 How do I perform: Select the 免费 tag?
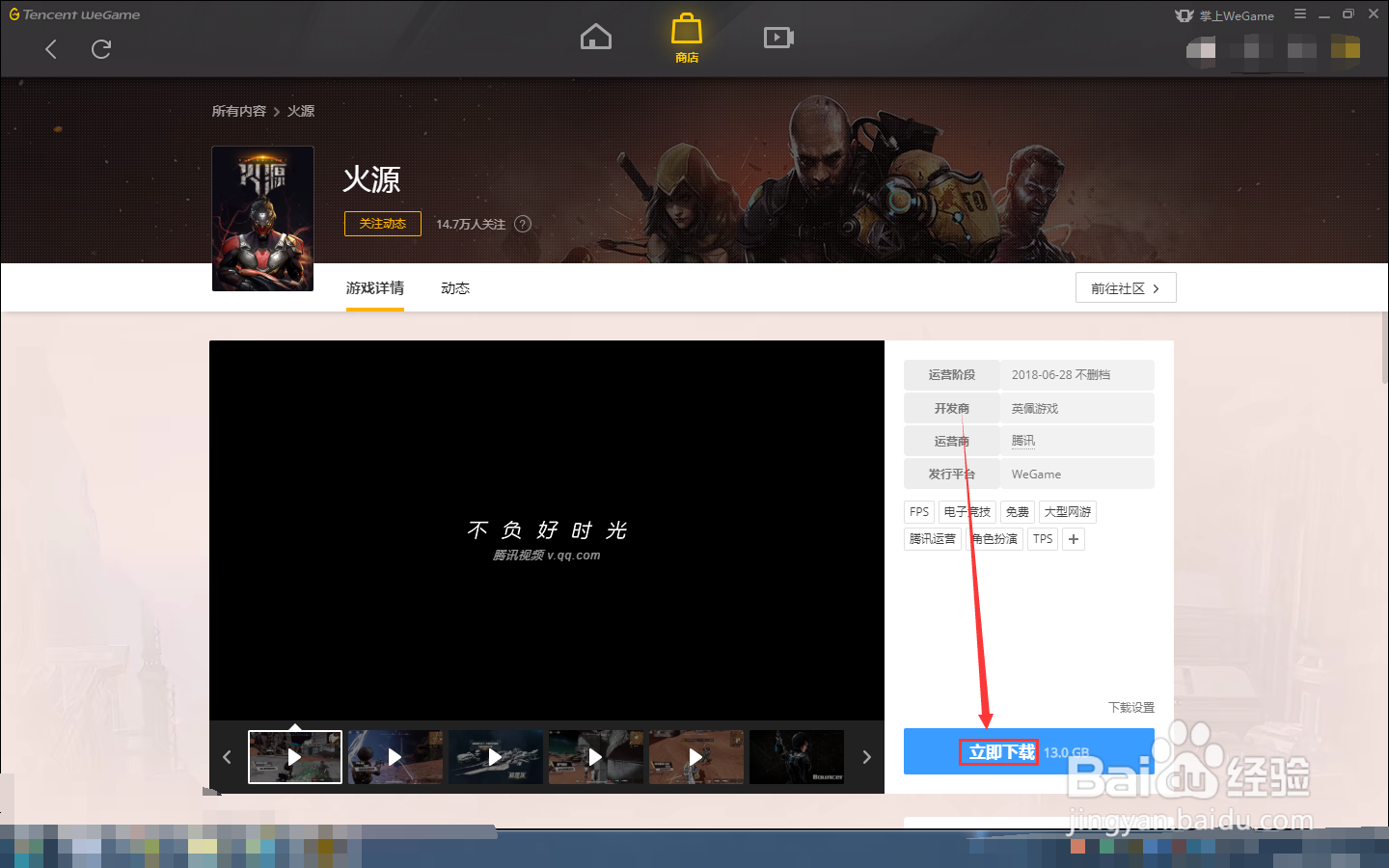coord(1018,512)
